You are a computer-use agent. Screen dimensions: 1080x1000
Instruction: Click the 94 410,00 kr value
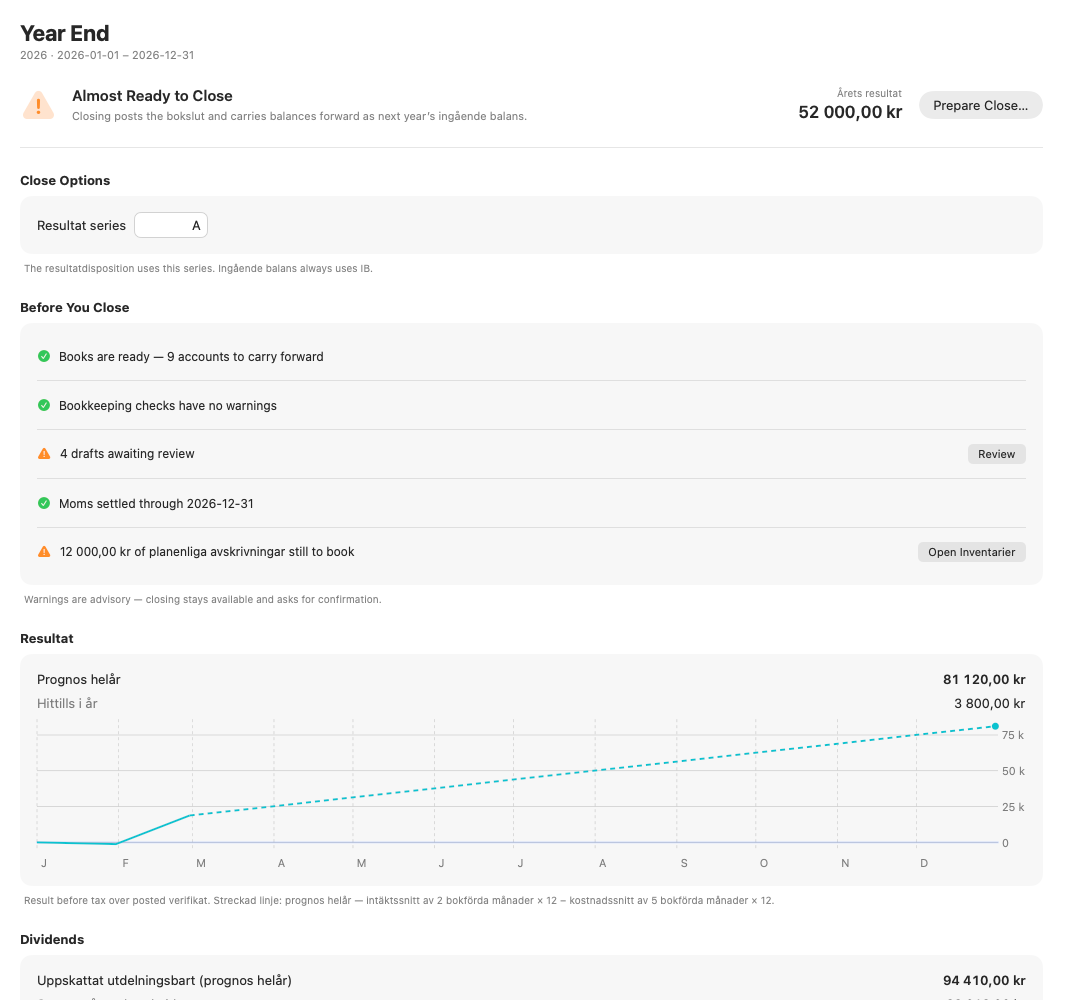[x=984, y=981]
